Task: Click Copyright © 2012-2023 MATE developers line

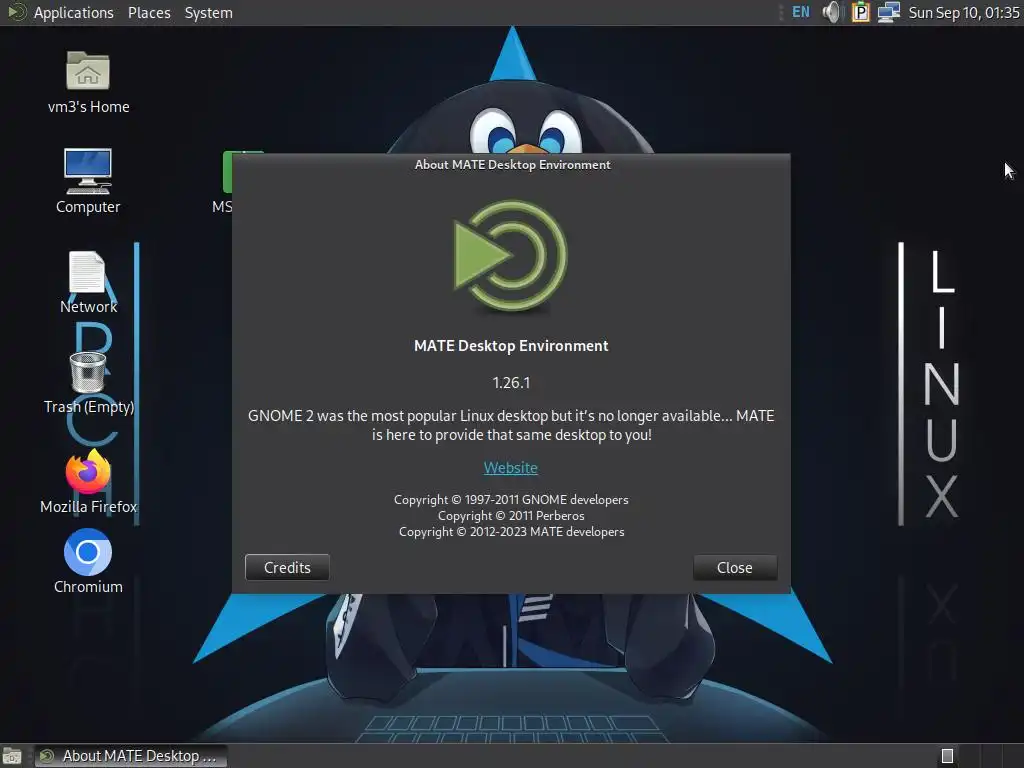Action: tap(511, 532)
